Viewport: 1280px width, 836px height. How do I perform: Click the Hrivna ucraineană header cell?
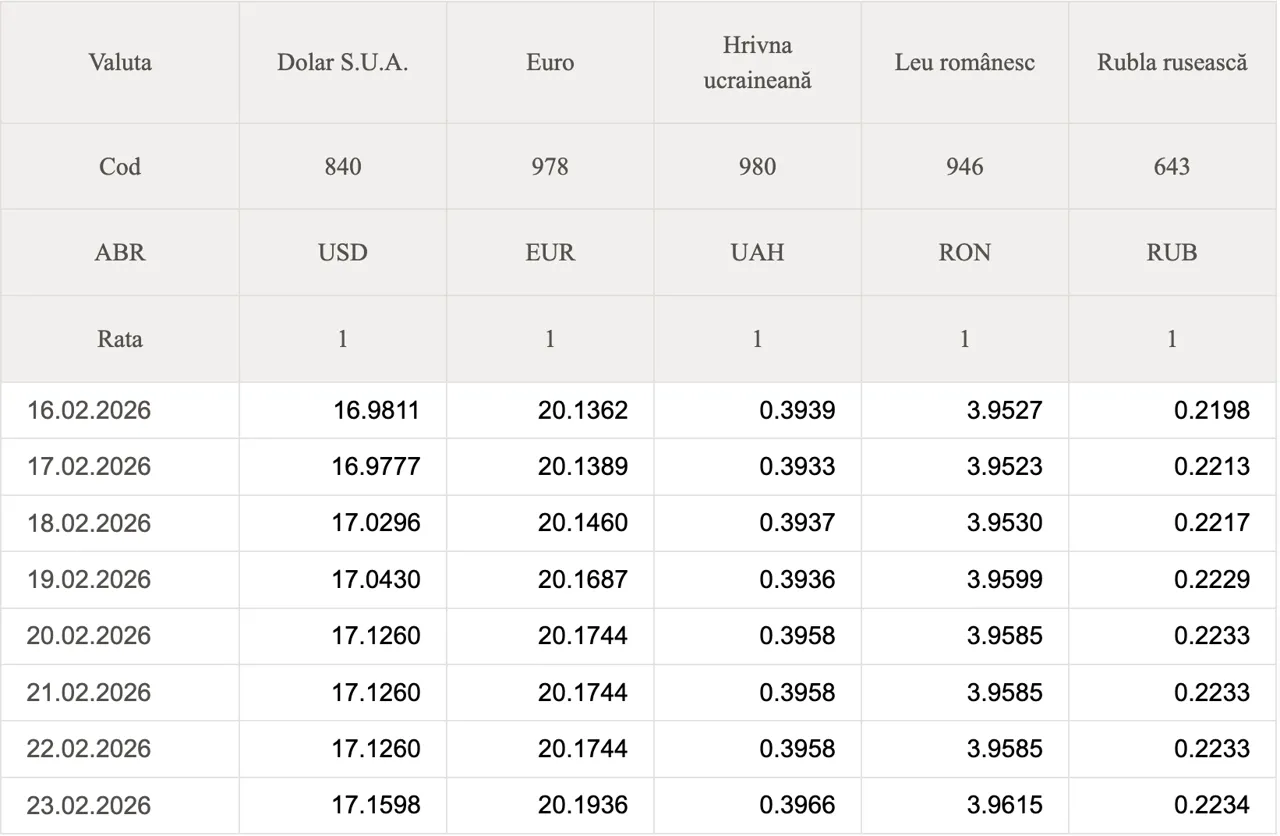click(757, 62)
